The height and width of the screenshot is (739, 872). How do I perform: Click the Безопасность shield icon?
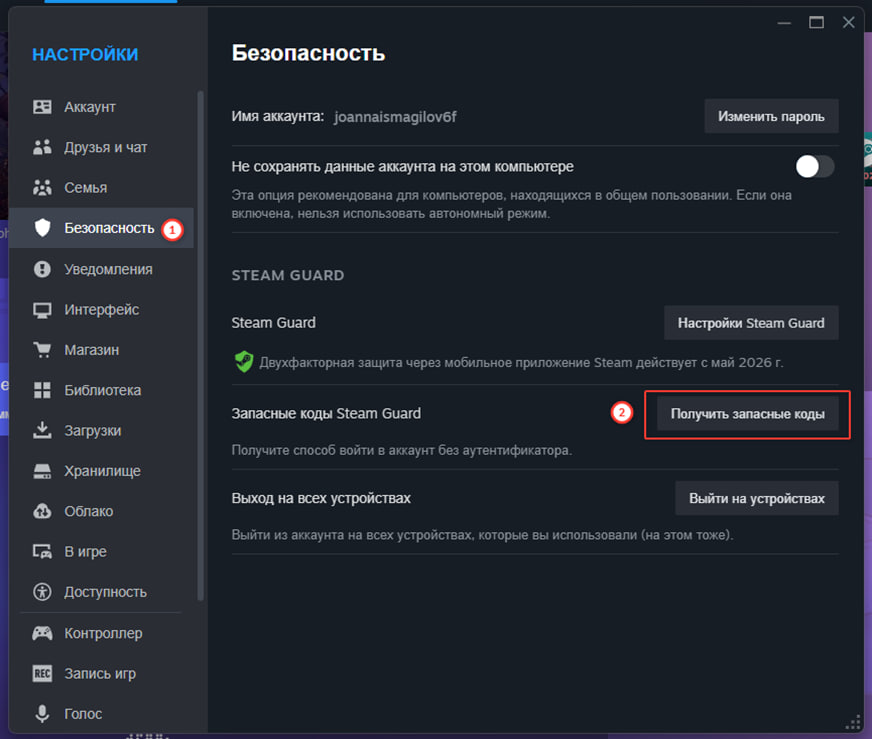[42, 228]
